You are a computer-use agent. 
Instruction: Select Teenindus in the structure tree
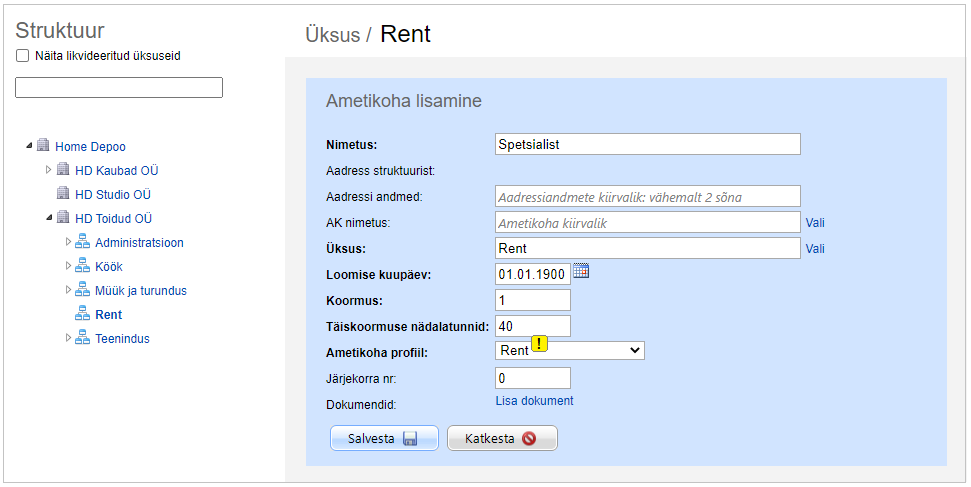coord(122,339)
